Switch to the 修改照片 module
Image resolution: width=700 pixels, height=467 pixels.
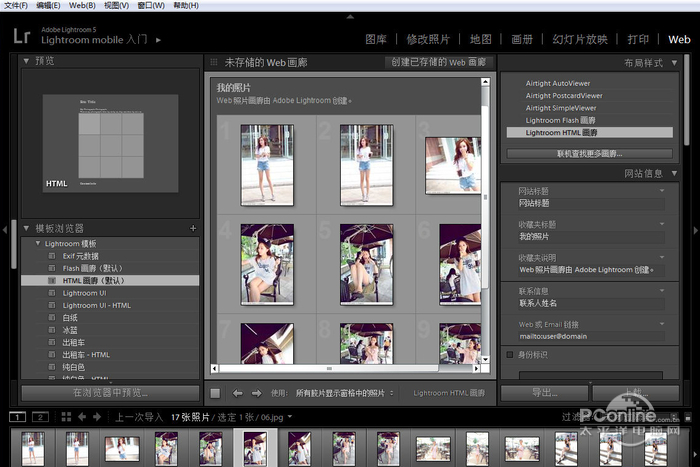(429, 40)
